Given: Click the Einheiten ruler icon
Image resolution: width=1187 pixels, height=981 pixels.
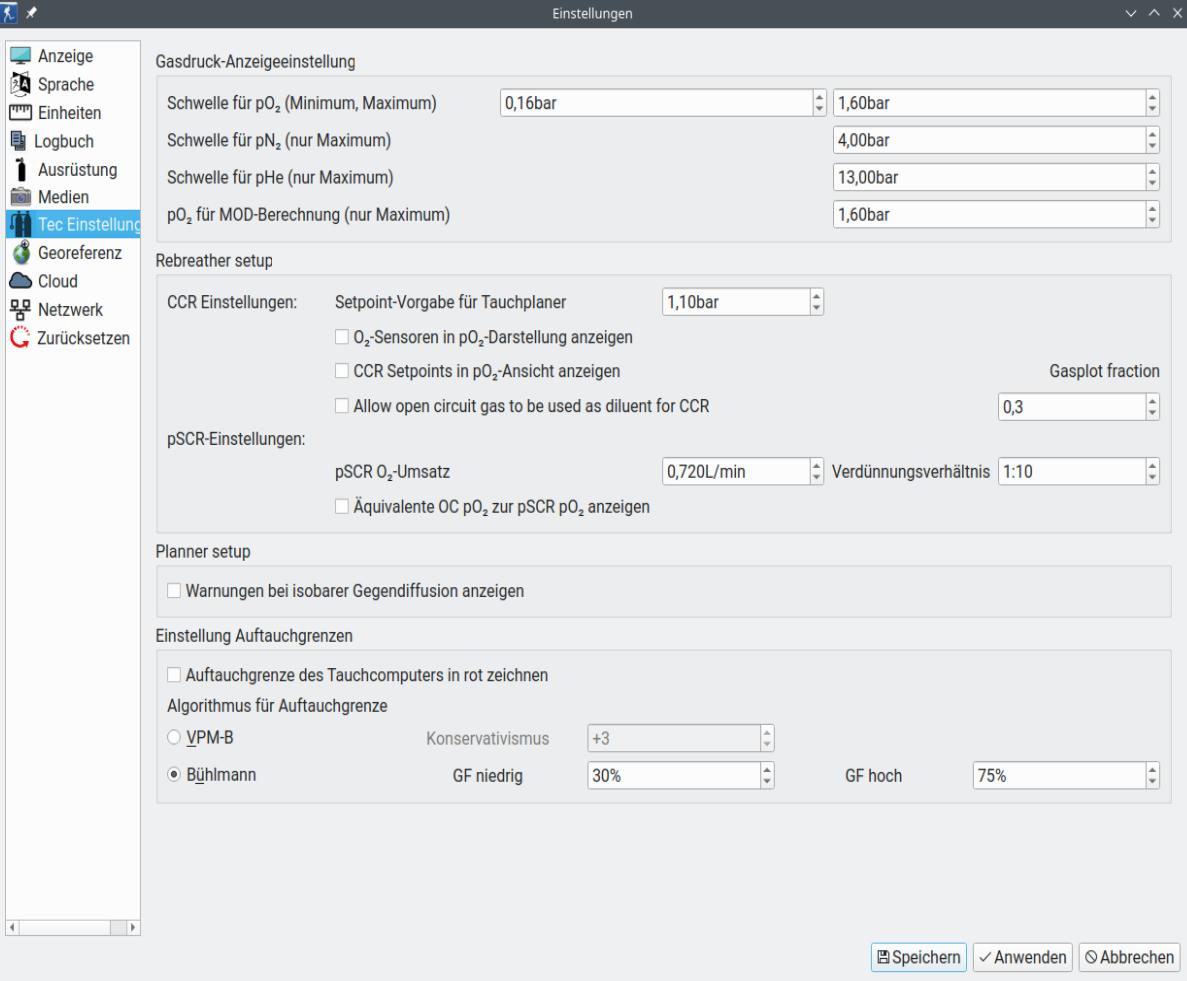Looking at the screenshot, I should [19, 113].
